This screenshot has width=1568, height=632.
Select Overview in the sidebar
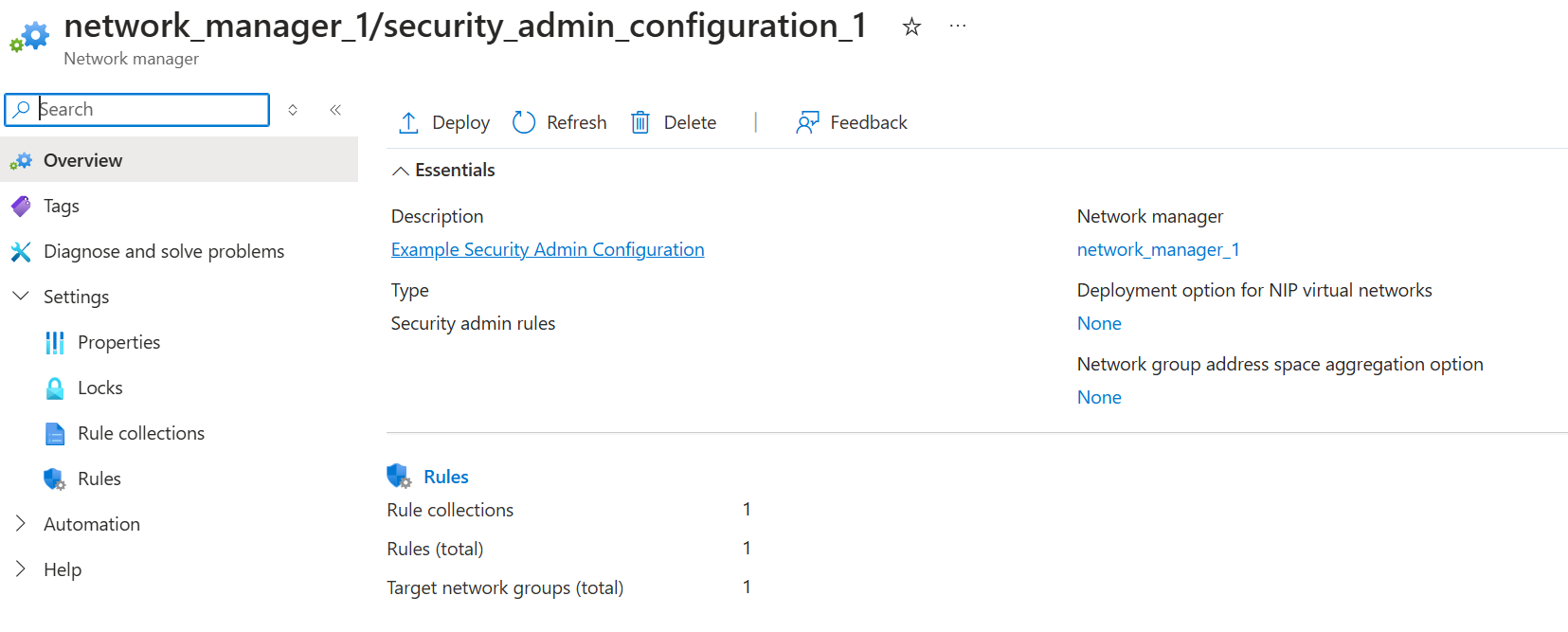(x=83, y=160)
